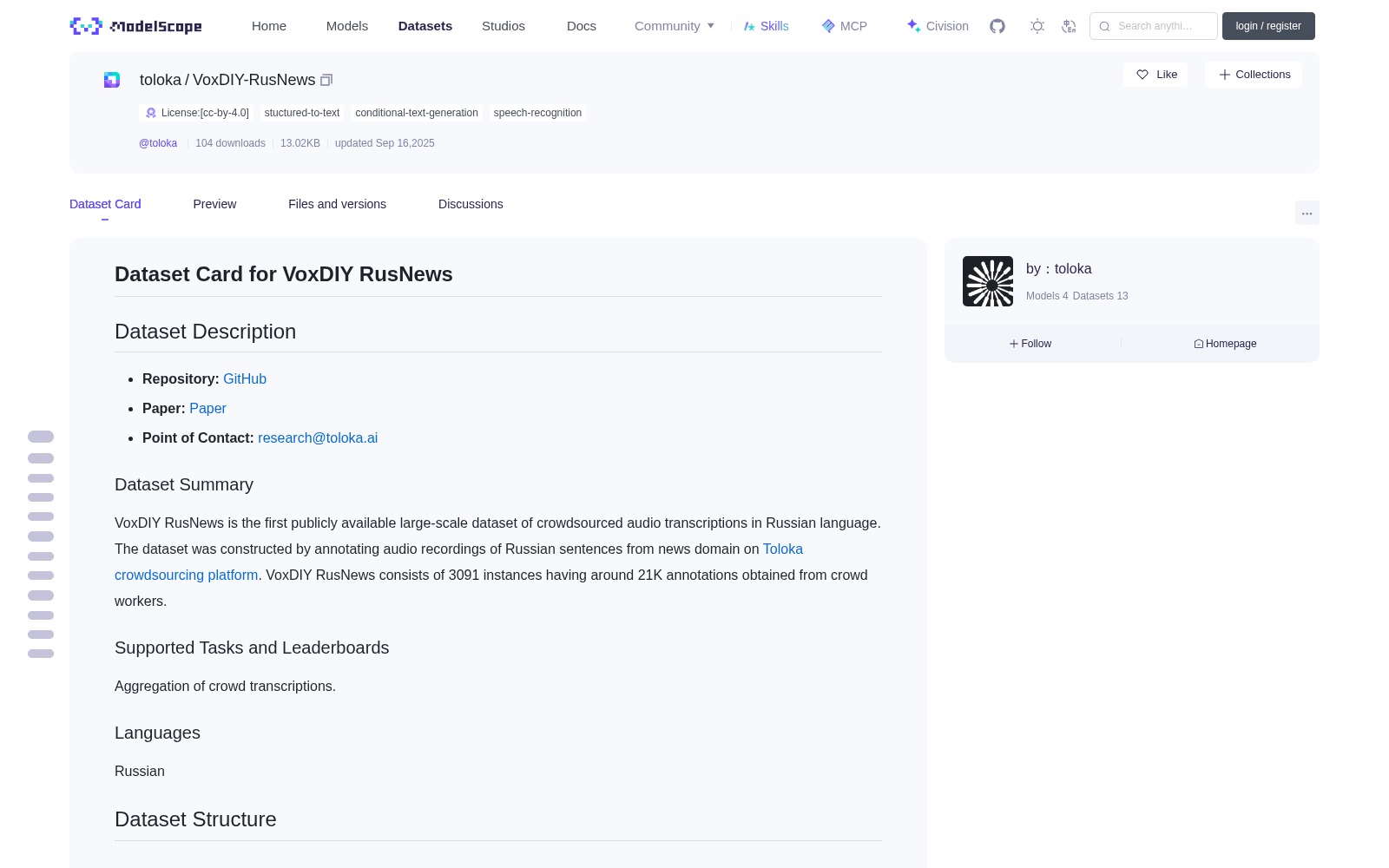This screenshot has height=868, width=1389.
Task: Click the toloka namespace in the title
Action: click(161, 80)
